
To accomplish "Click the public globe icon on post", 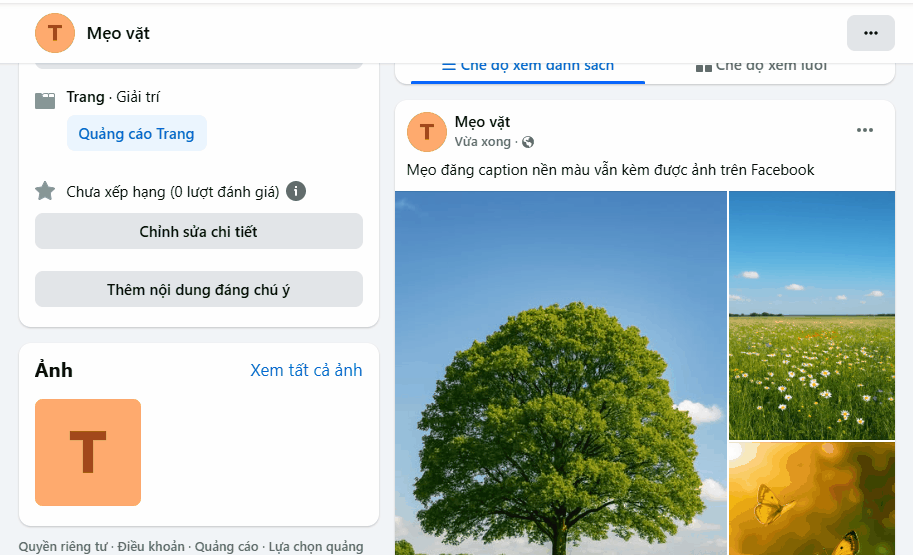I will click(x=528, y=142).
